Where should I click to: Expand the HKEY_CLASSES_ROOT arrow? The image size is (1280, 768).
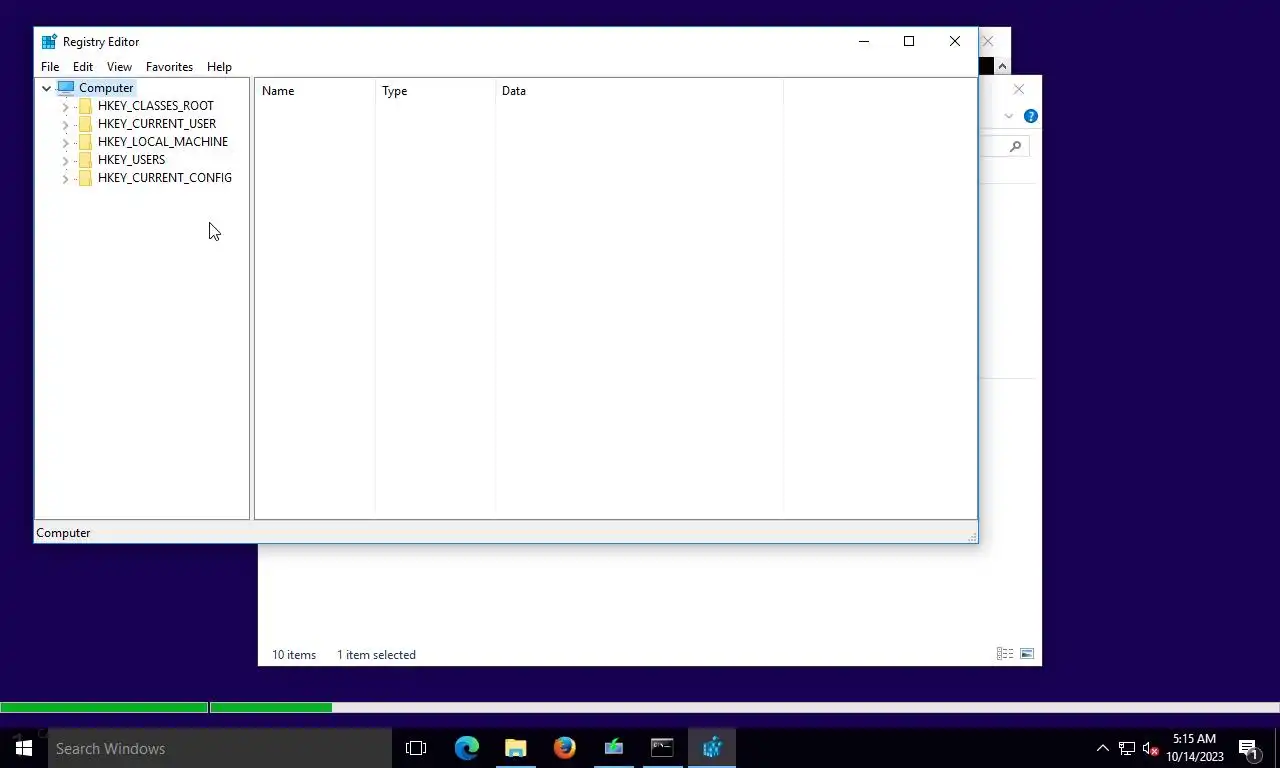pyautogui.click(x=66, y=106)
